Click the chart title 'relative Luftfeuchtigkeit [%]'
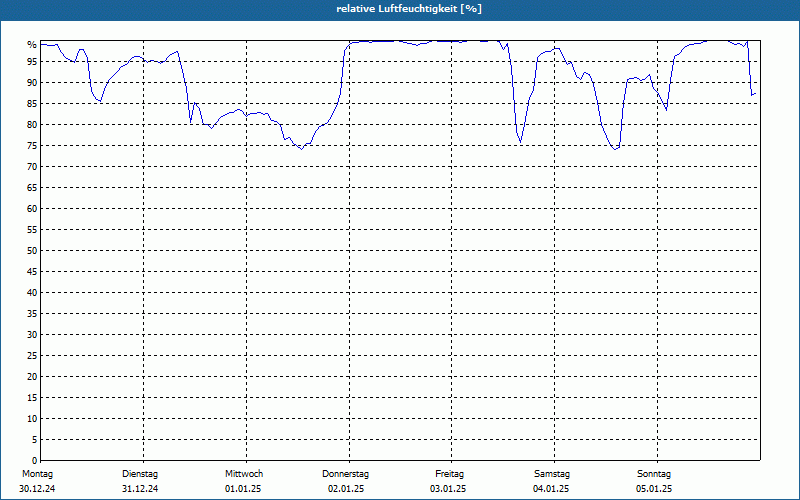Viewport: 800px width, 500px height. click(409, 9)
